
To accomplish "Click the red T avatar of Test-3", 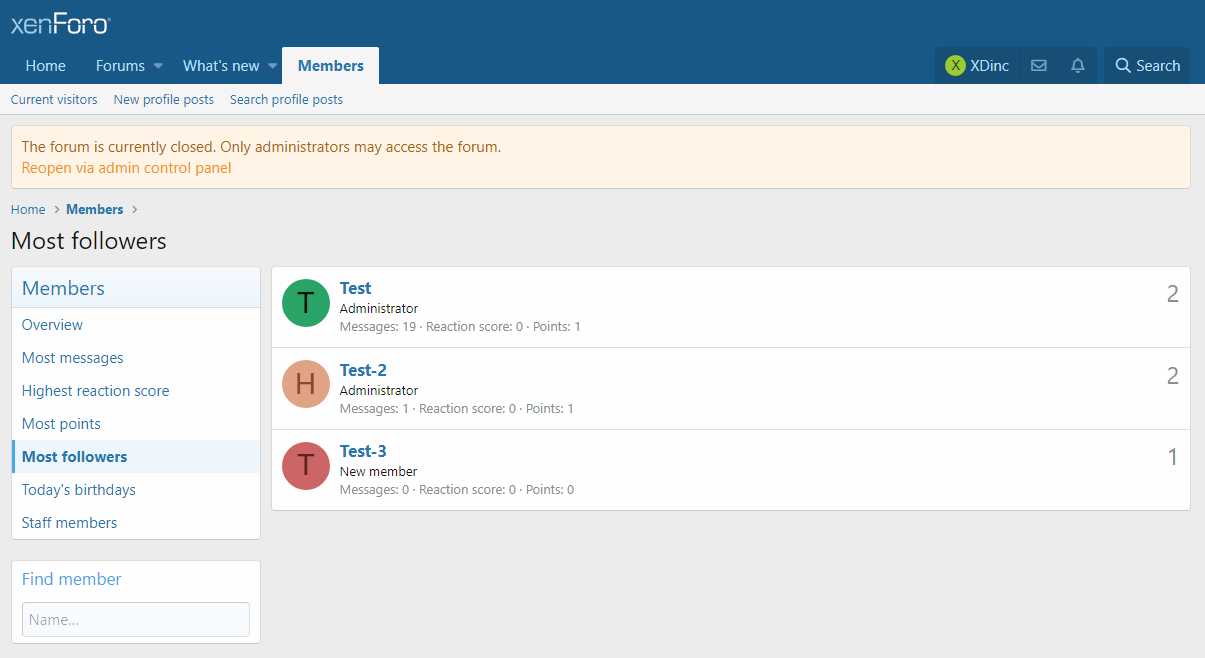I will (306, 466).
